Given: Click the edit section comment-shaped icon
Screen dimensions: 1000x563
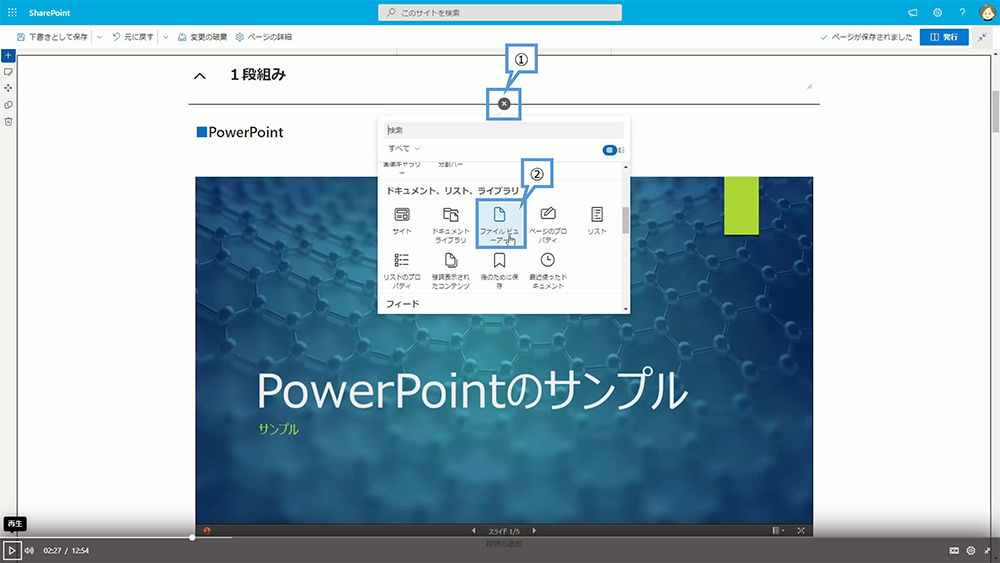Looking at the screenshot, I should [x=8, y=72].
